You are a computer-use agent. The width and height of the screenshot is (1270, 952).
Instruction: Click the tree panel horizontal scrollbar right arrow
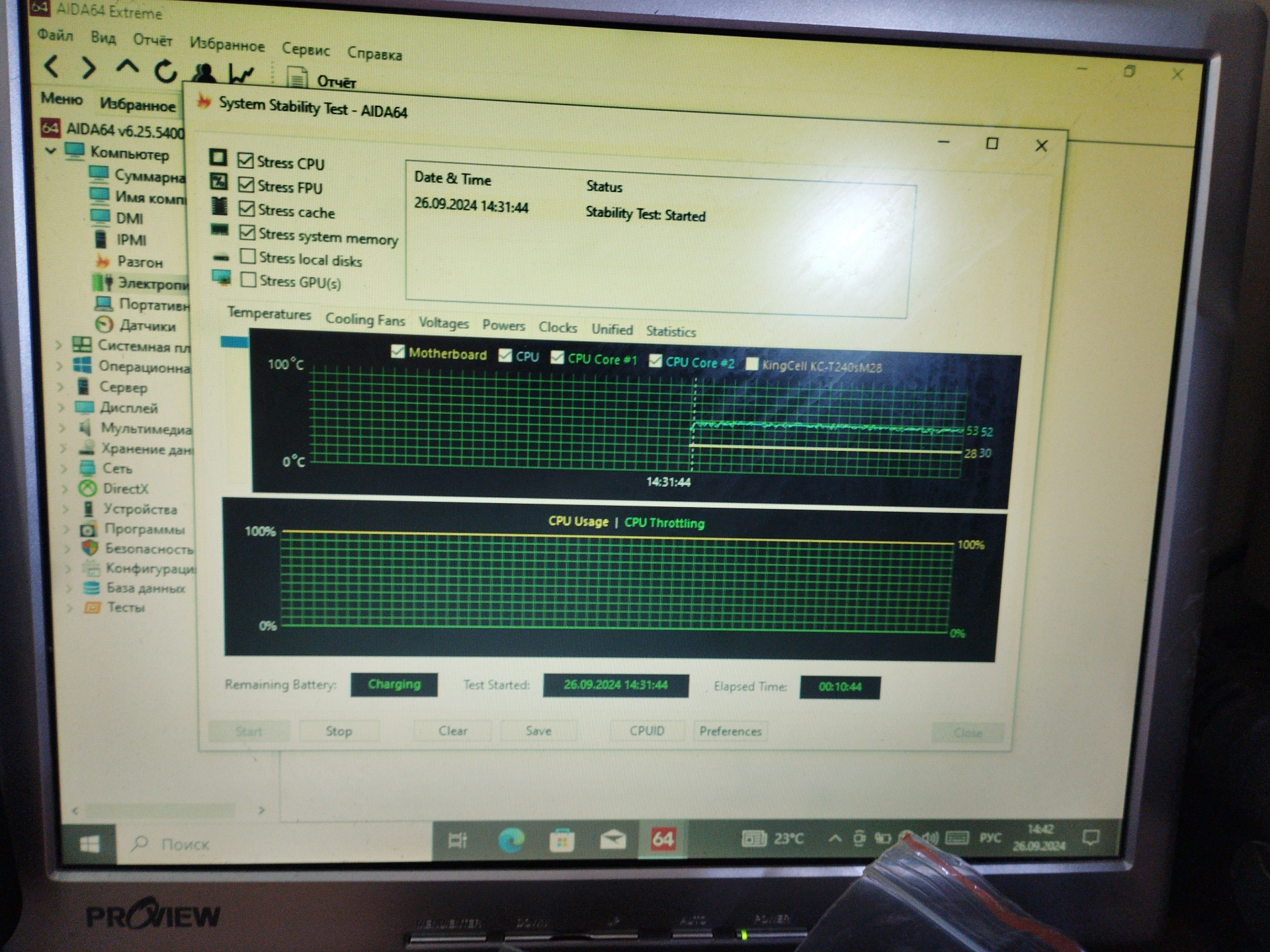261,810
